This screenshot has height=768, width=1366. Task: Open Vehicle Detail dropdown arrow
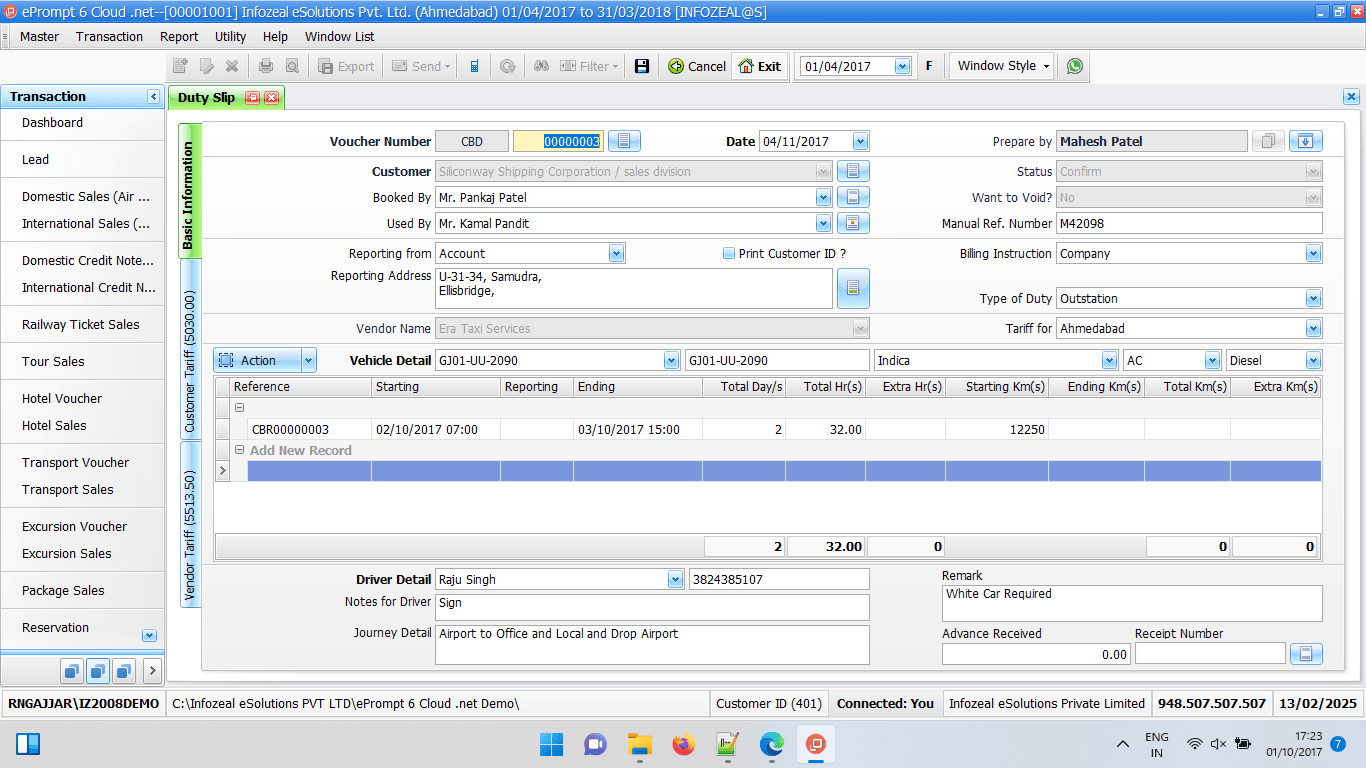pos(671,360)
